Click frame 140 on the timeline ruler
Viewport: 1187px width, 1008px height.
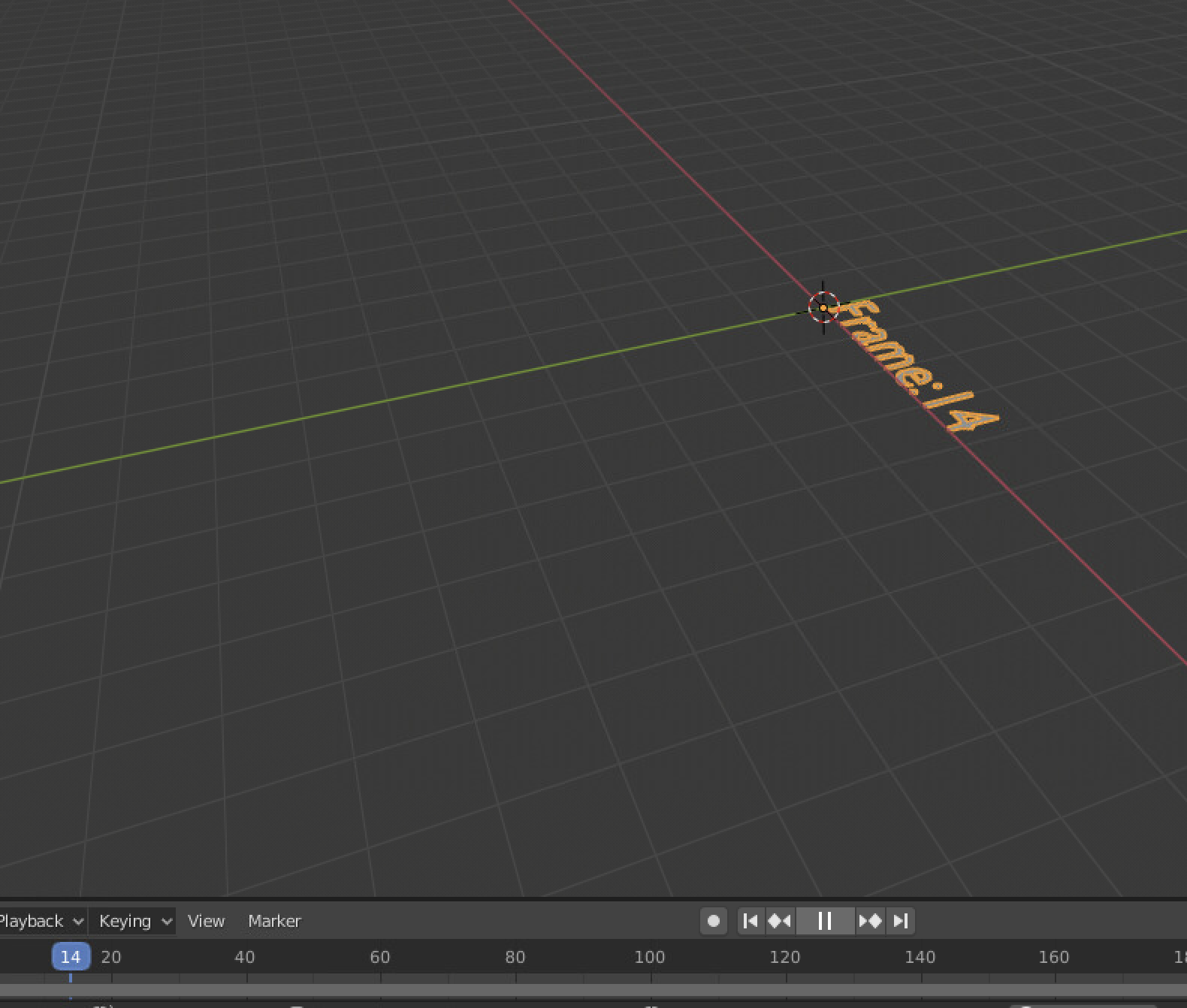[x=920, y=957]
